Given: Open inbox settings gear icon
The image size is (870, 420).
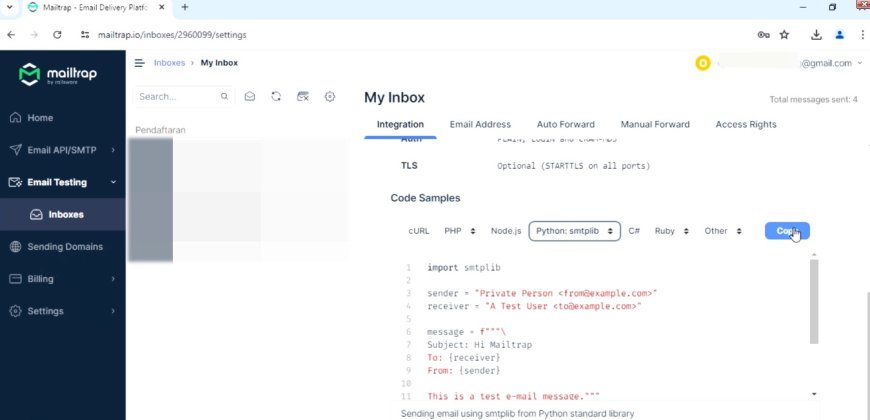Looking at the screenshot, I should point(330,97).
